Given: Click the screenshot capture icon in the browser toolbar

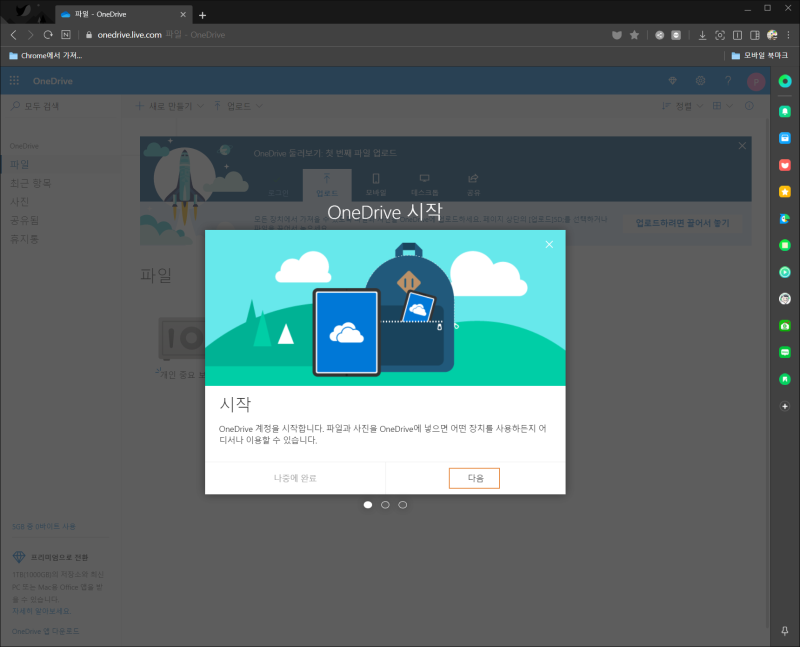Looking at the screenshot, I should pyautogui.click(x=720, y=35).
